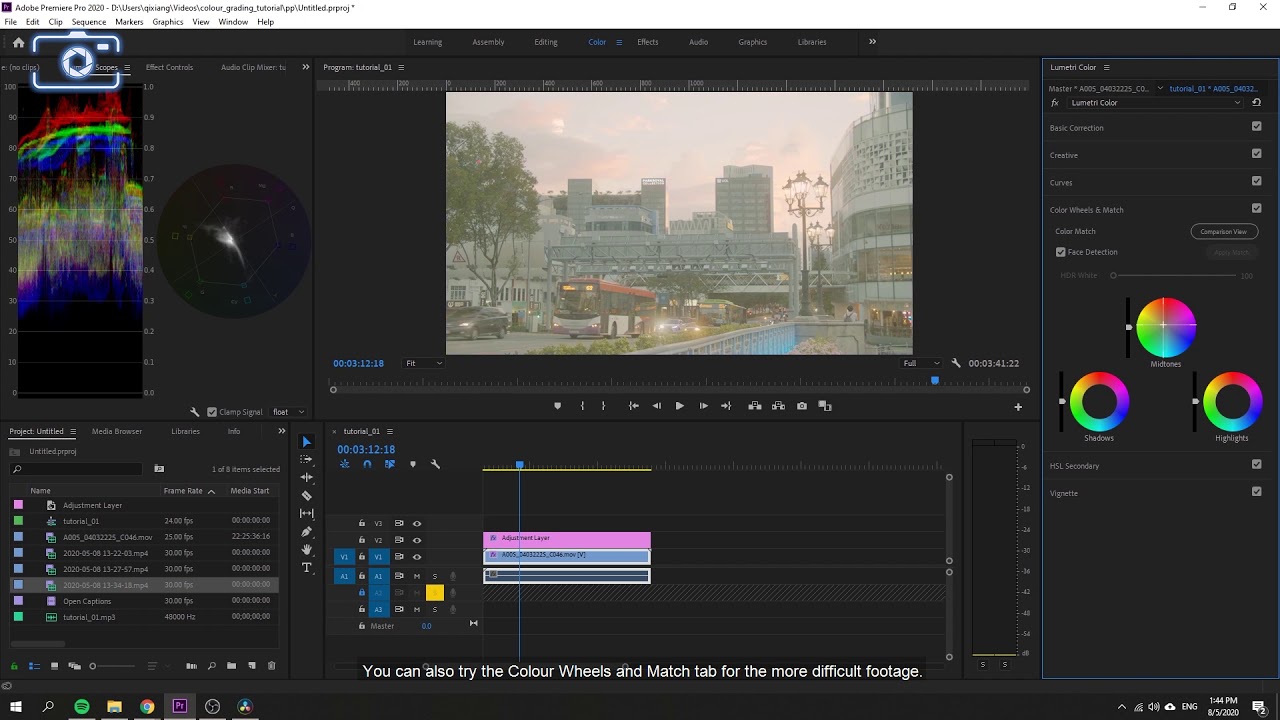Step back one frame
This screenshot has width=1280, height=720.
coord(656,406)
